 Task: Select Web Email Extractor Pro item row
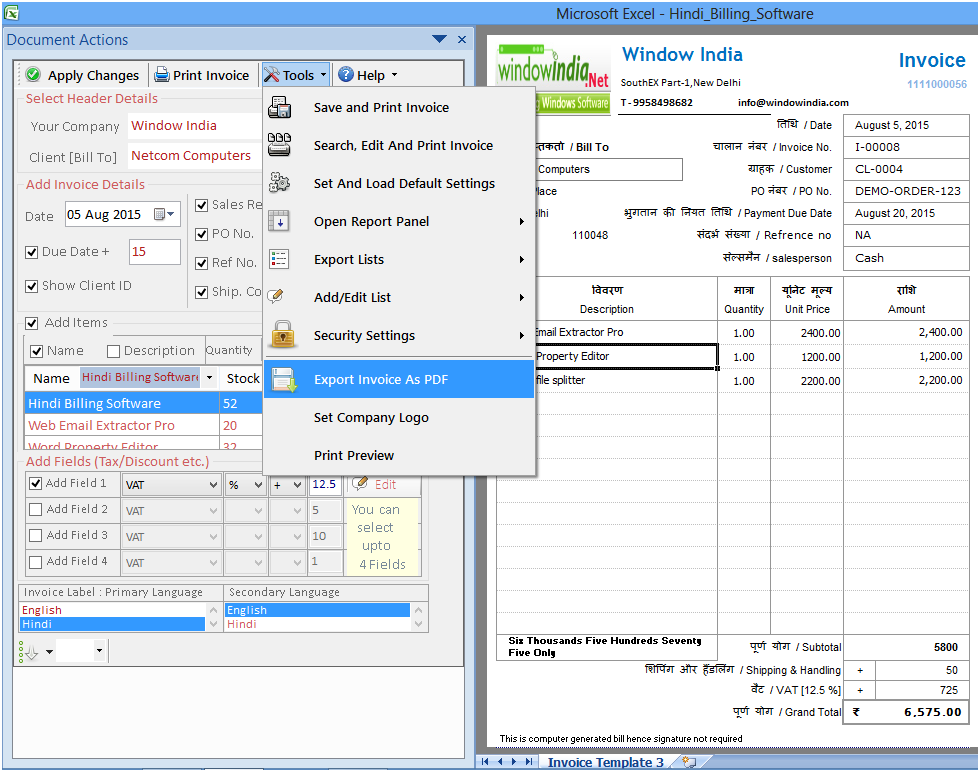pyautogui.click(x=143, y=425)
